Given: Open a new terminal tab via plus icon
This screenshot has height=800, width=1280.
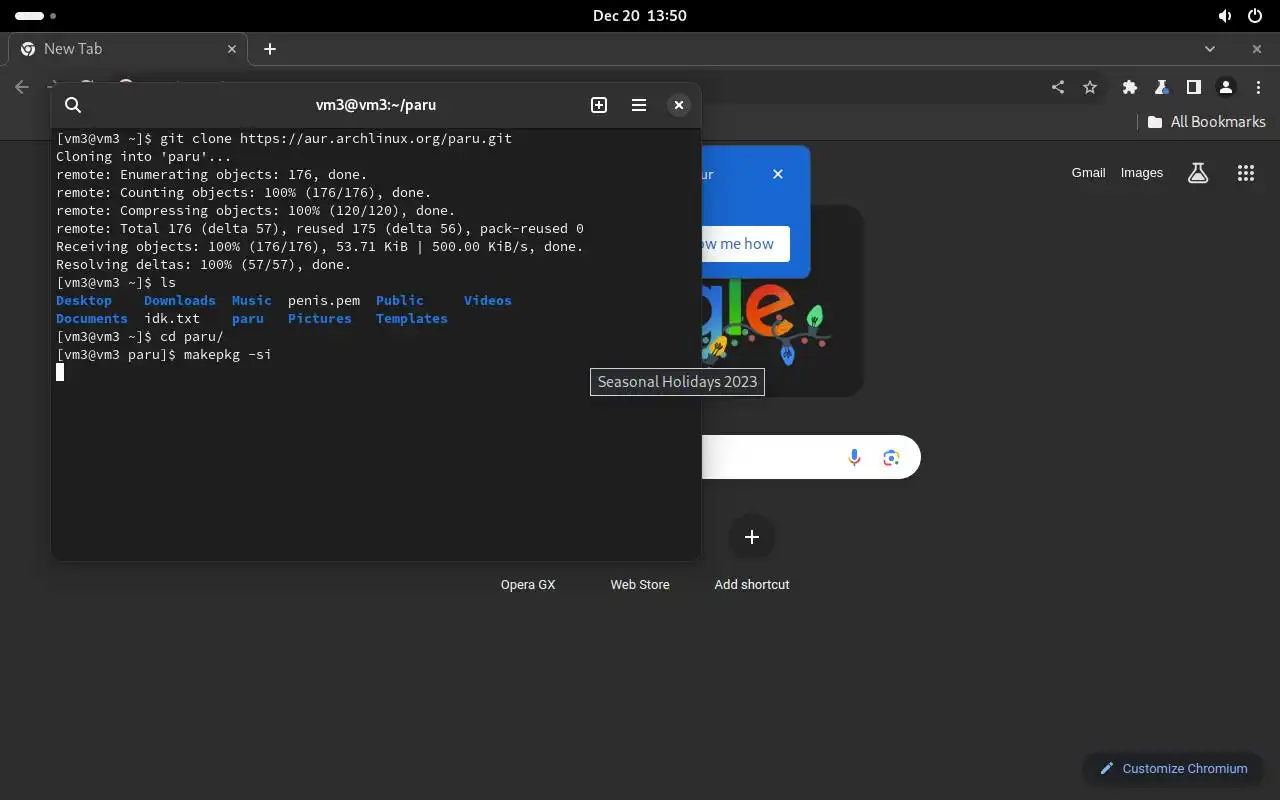Looking at the screenshot, I should click(599, 105).
